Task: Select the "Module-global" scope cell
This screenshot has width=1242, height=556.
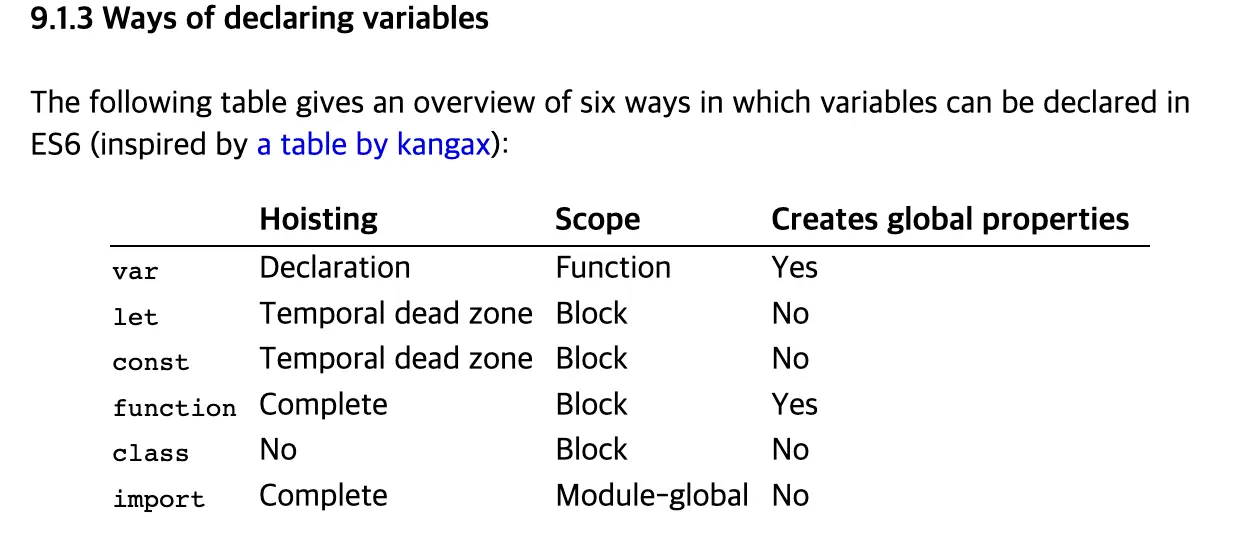Action: [x=651, y=495]
